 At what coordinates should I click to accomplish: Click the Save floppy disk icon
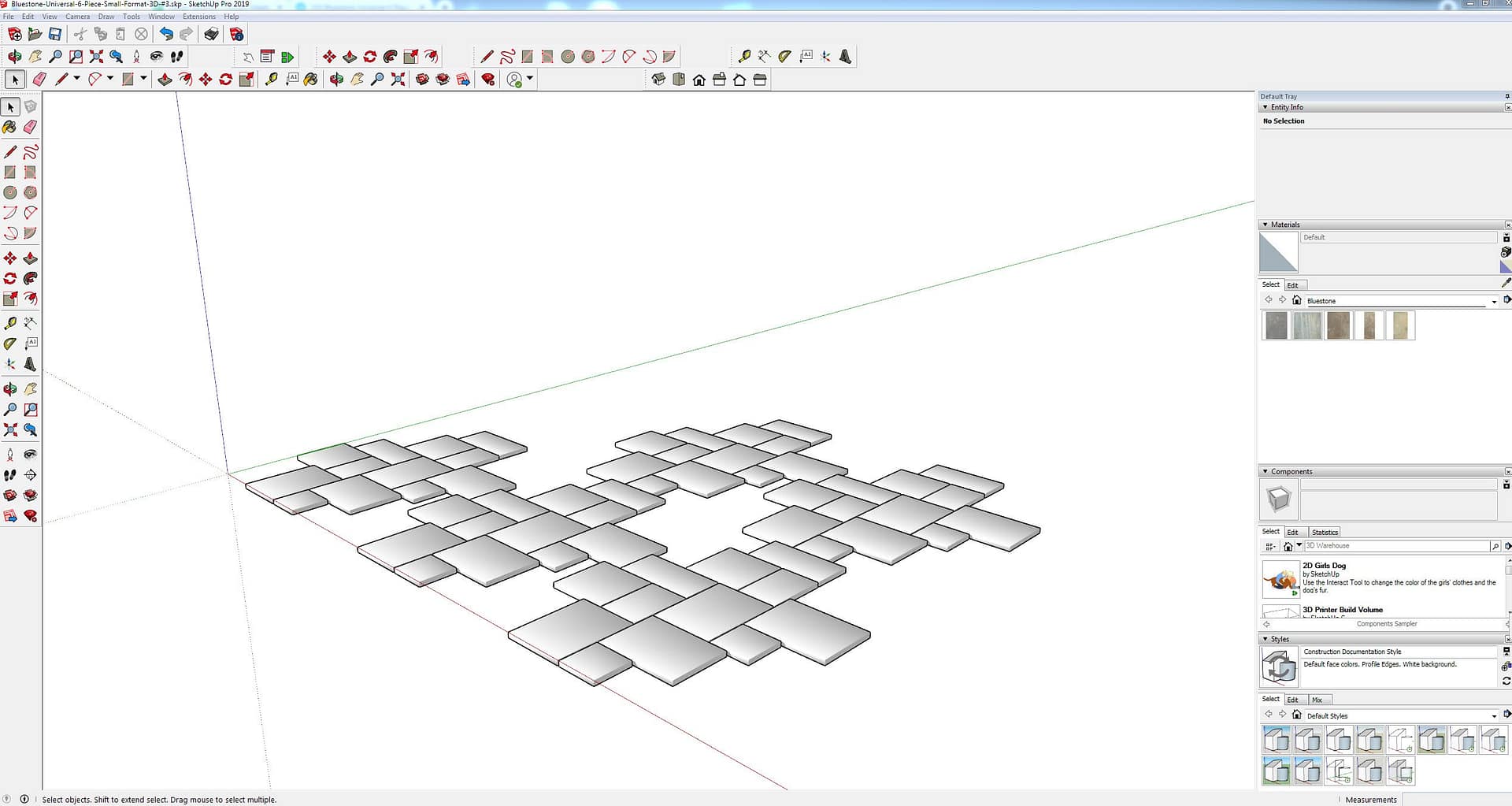tap(55, 34)
